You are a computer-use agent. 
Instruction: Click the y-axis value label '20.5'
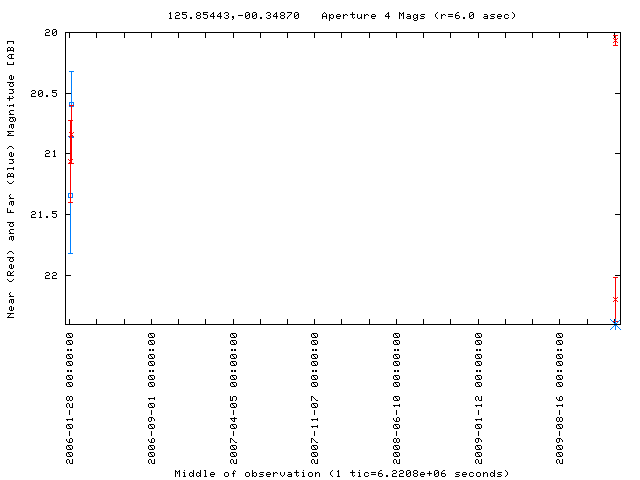[44, 93]
